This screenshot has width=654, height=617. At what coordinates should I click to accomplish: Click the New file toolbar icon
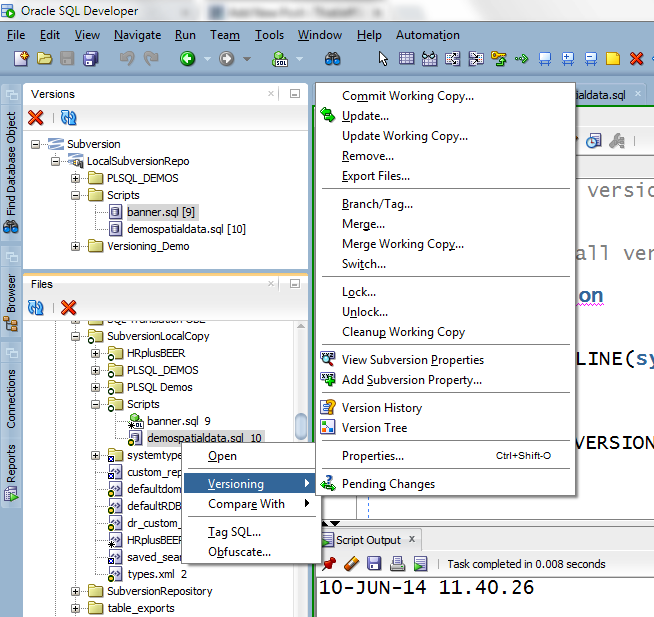(x=21, y=59)
